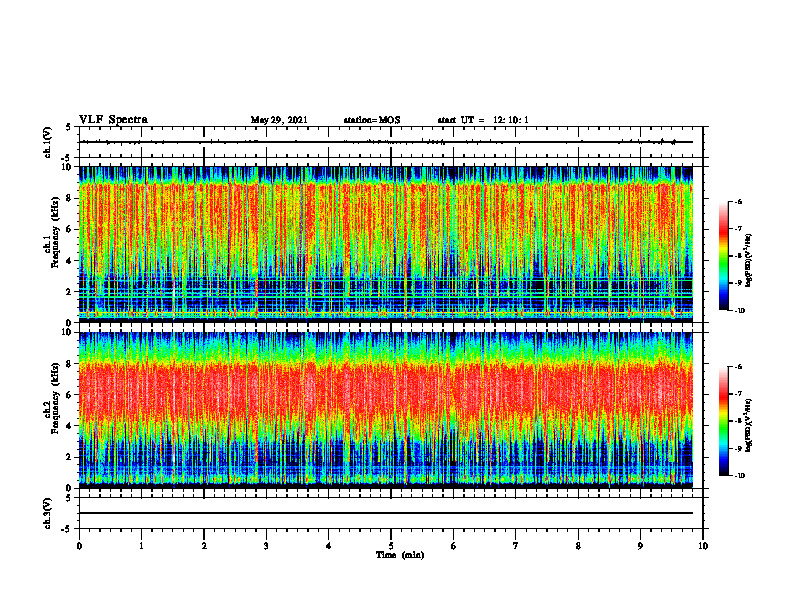Click the ch.1 "Frequency (kHz)" axis label
The width and height of the screenshot is (792, 612).
(56, 232)
